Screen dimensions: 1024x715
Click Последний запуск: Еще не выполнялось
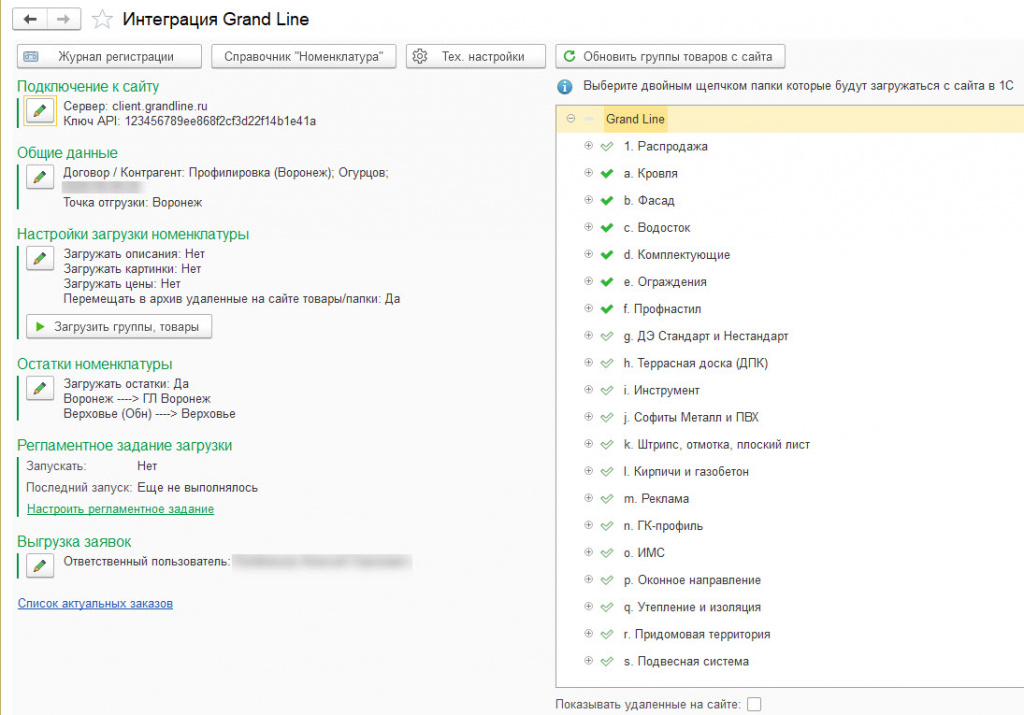[x=142, y=488]
